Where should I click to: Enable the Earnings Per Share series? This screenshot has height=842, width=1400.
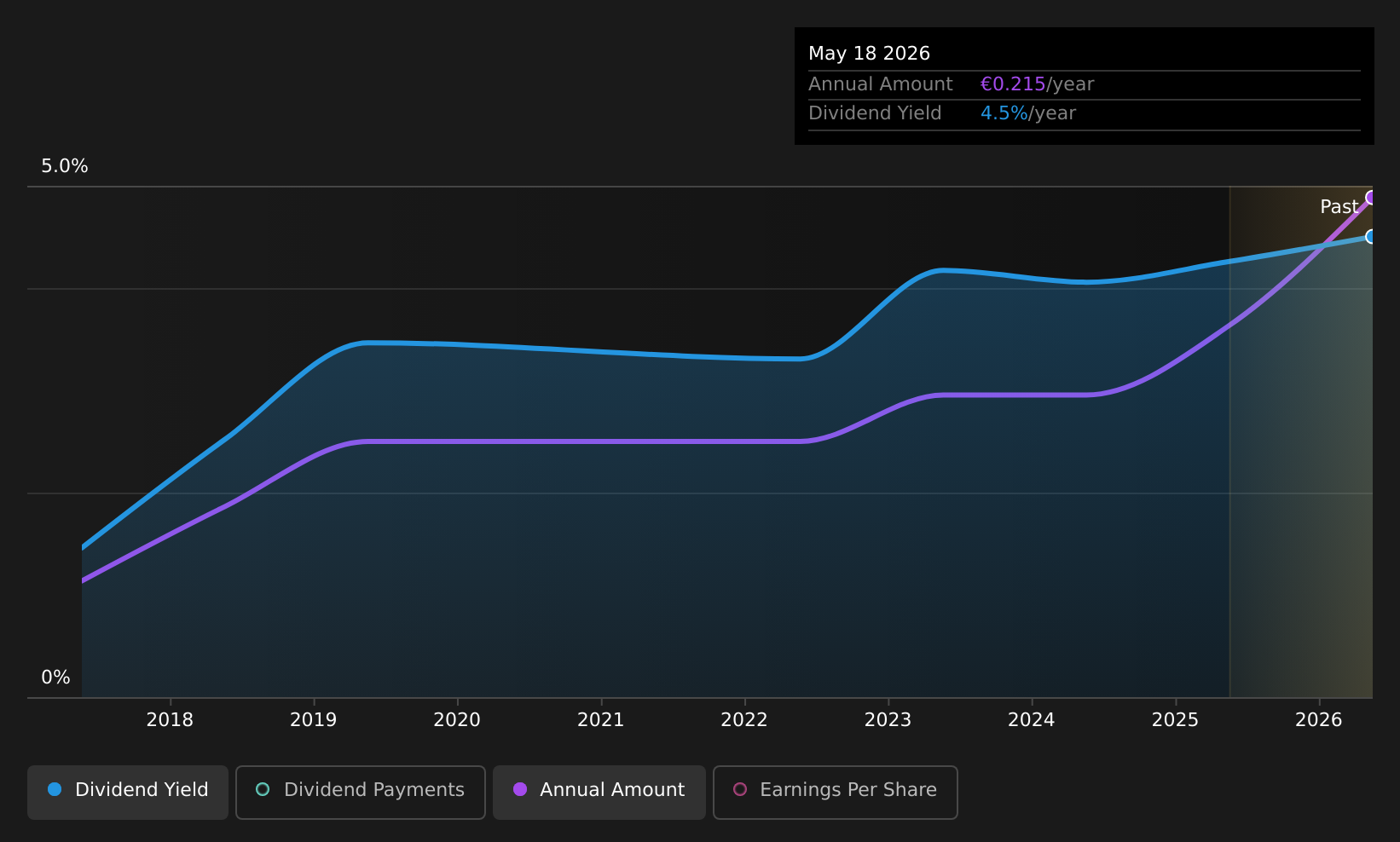point(835,792)
